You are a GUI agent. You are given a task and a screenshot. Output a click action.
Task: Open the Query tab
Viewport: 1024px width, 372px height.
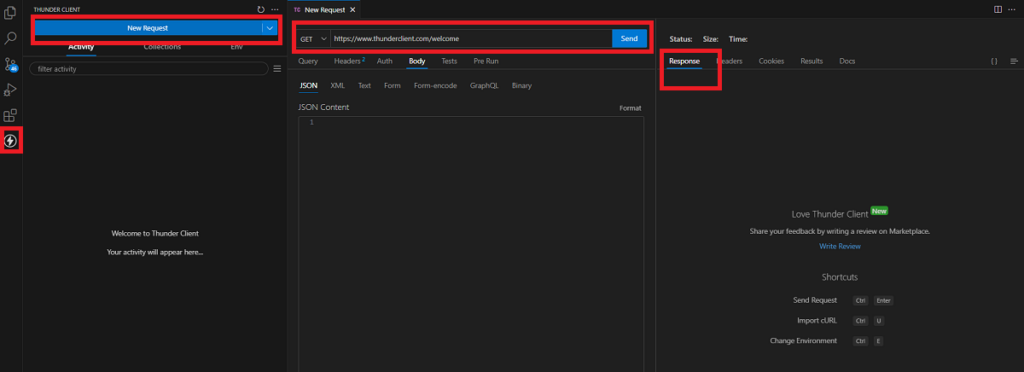coord(308,61)
